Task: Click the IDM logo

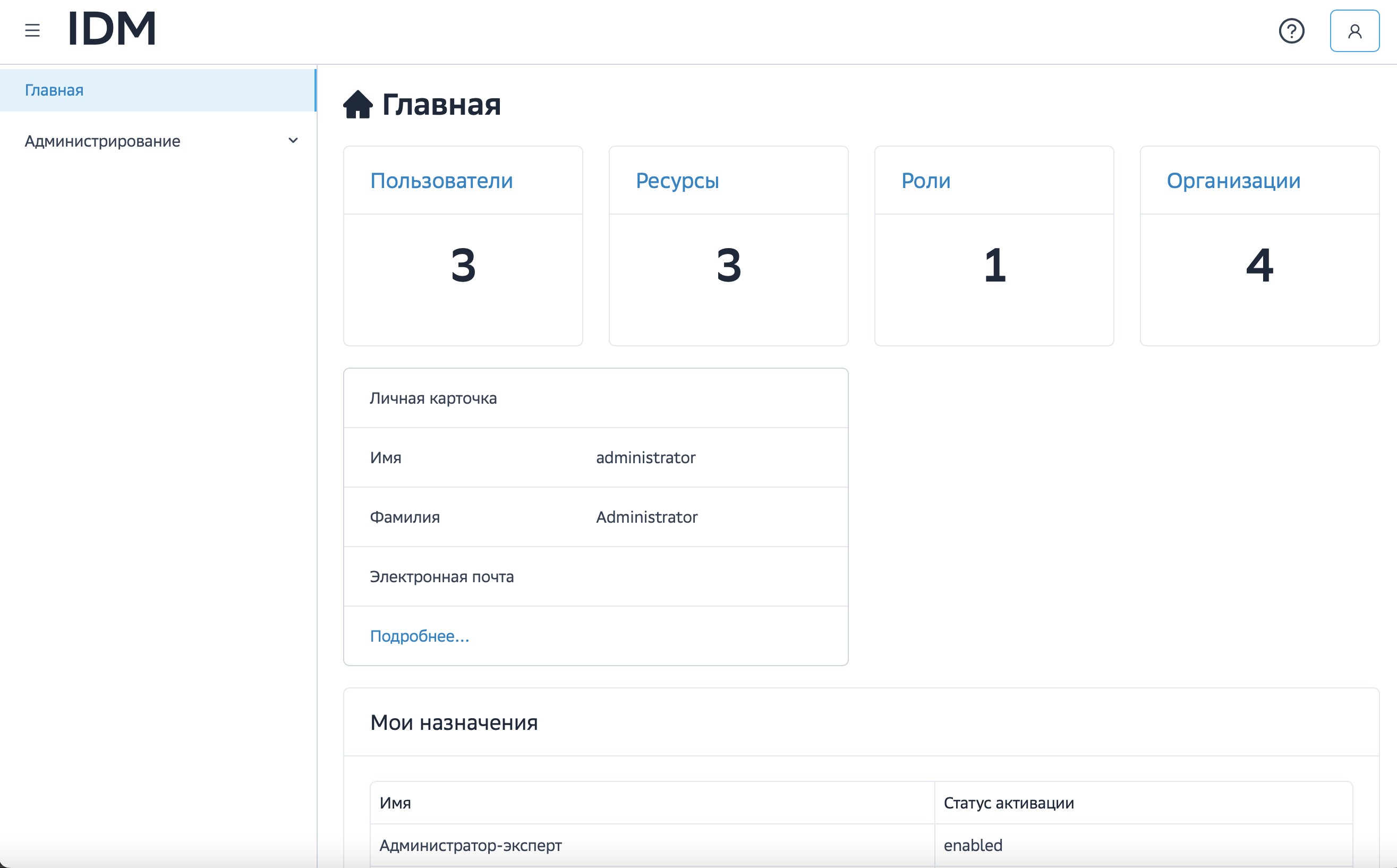Action: coord(111,28)
